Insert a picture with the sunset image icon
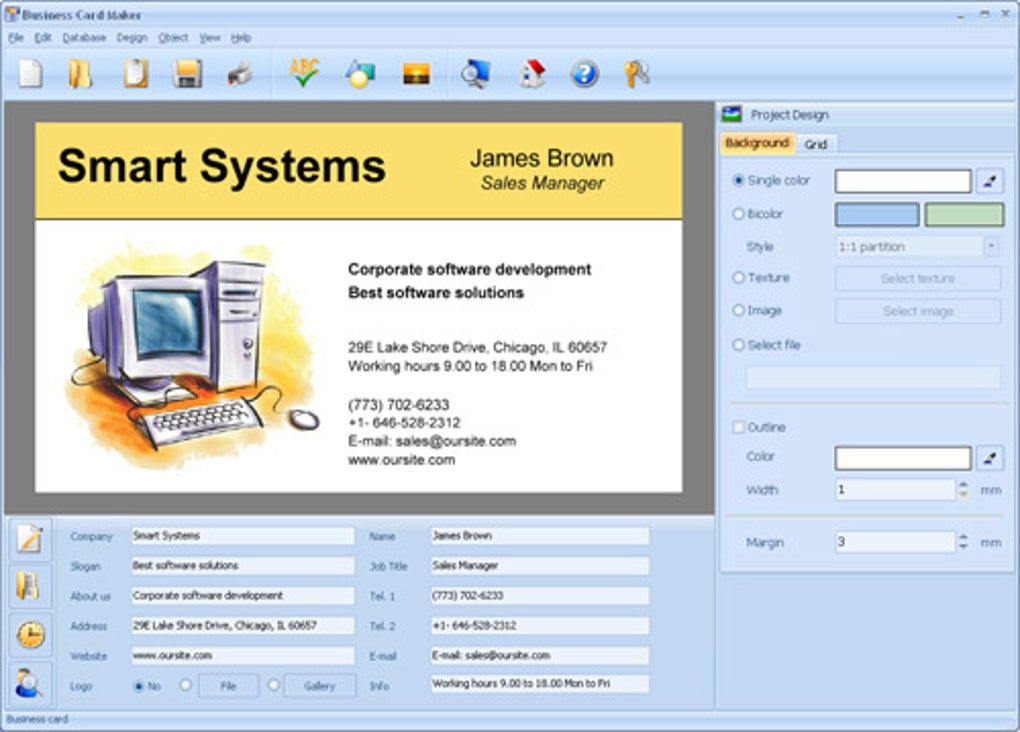The width and height of the screenshot is (1020, 732). 416,74
